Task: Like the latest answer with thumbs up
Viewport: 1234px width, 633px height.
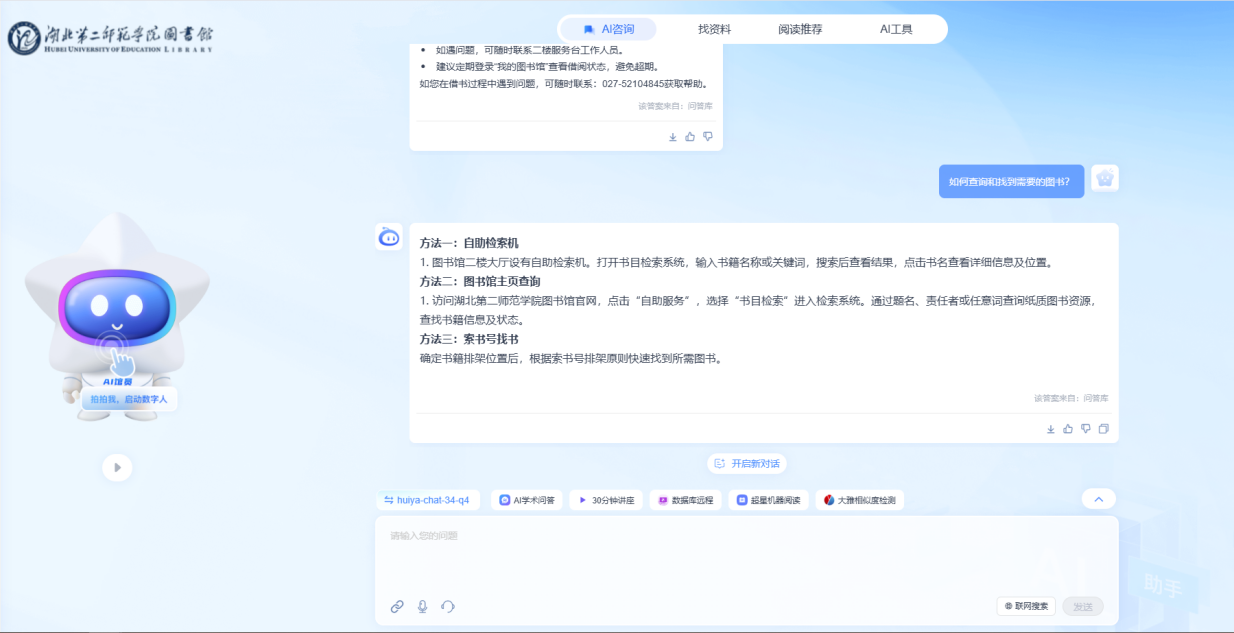Action: (1068, 429)
